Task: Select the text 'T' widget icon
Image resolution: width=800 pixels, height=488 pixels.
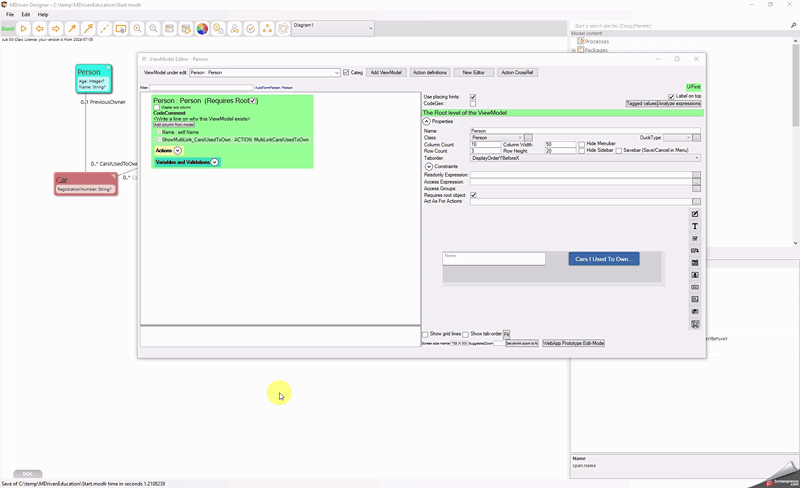Action: click(695, 227)
